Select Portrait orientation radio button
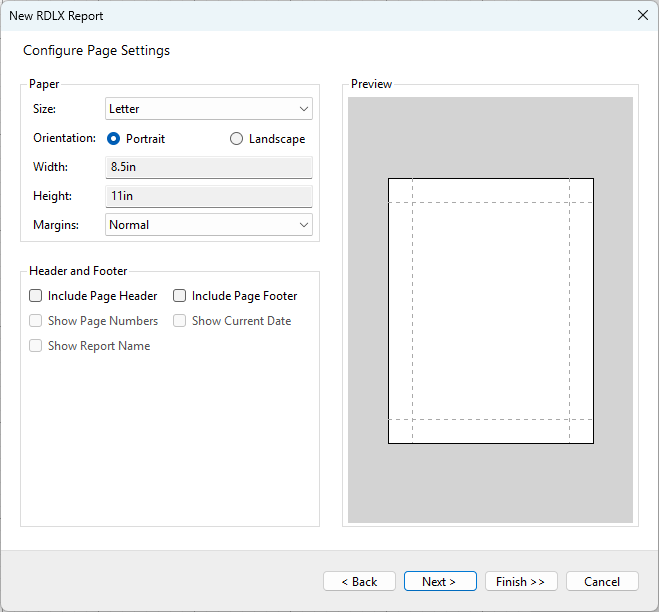659x612 pixels. pyautogui.click(x=113, y=139)
